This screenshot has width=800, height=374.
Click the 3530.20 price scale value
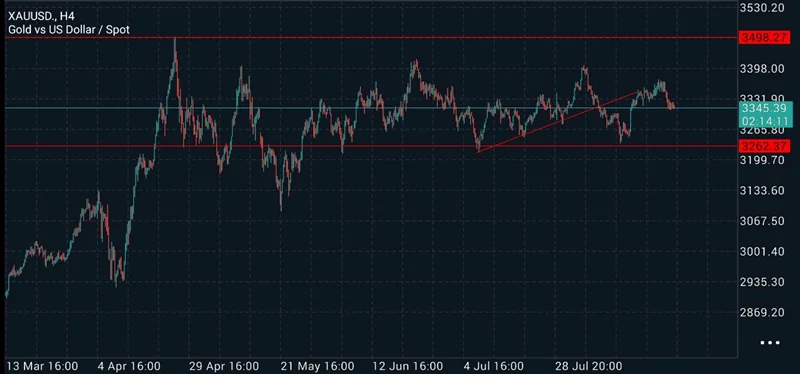[762, 8]
